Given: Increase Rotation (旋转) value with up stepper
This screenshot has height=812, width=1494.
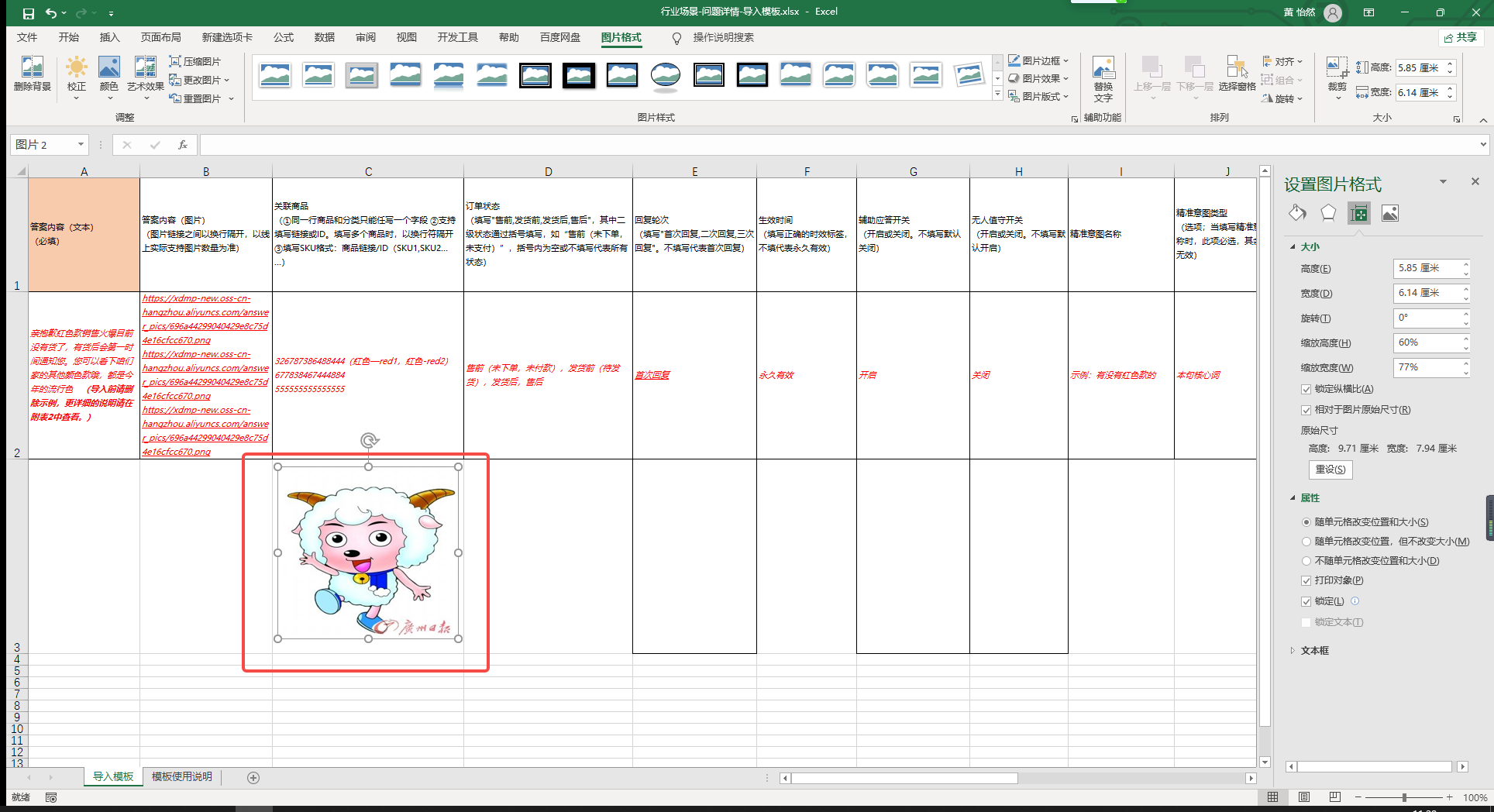Looking at the screenshot, I should coord(1466,314).
